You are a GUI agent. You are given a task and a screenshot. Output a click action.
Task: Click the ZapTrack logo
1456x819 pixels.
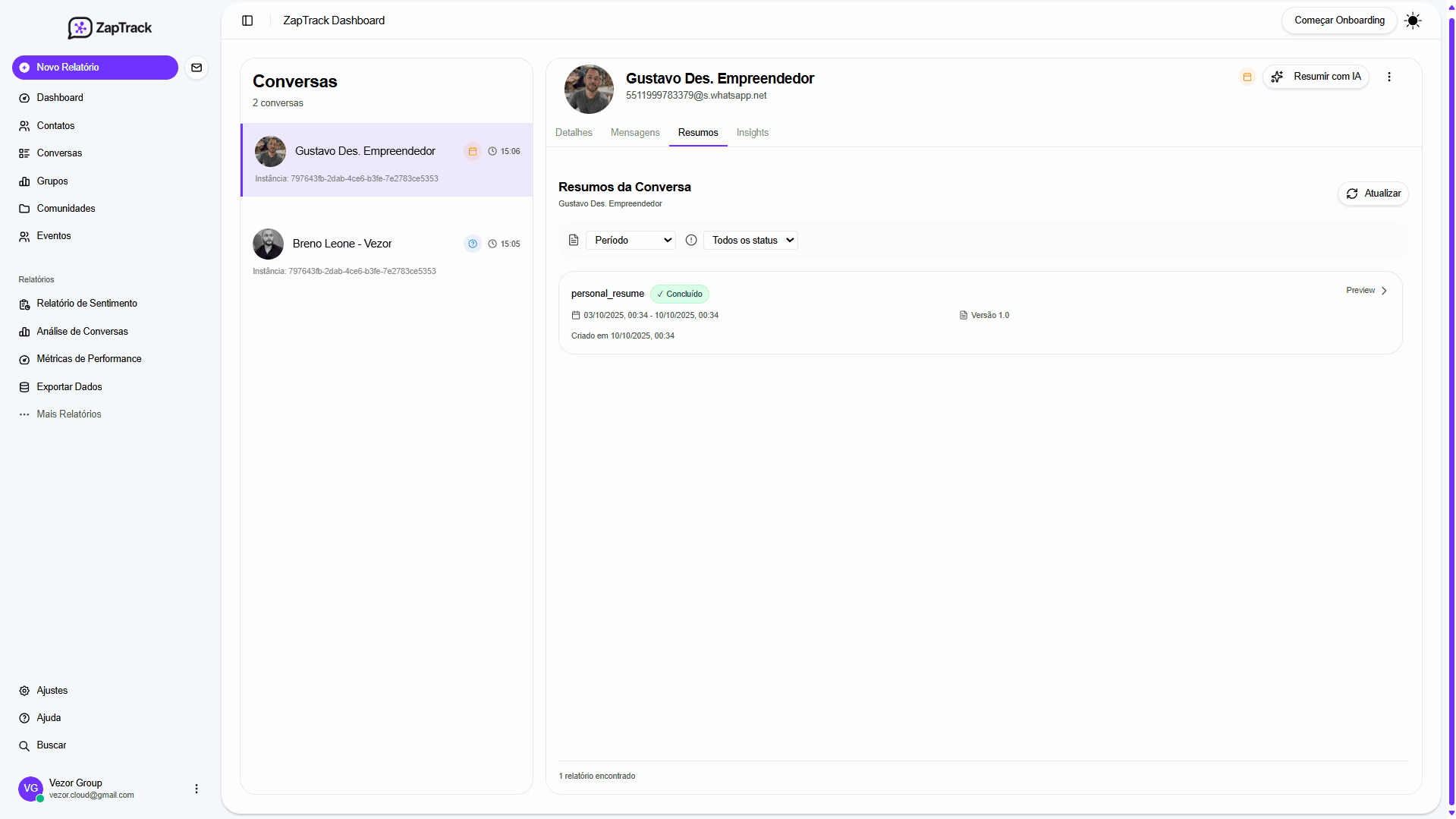click(110, 28)
